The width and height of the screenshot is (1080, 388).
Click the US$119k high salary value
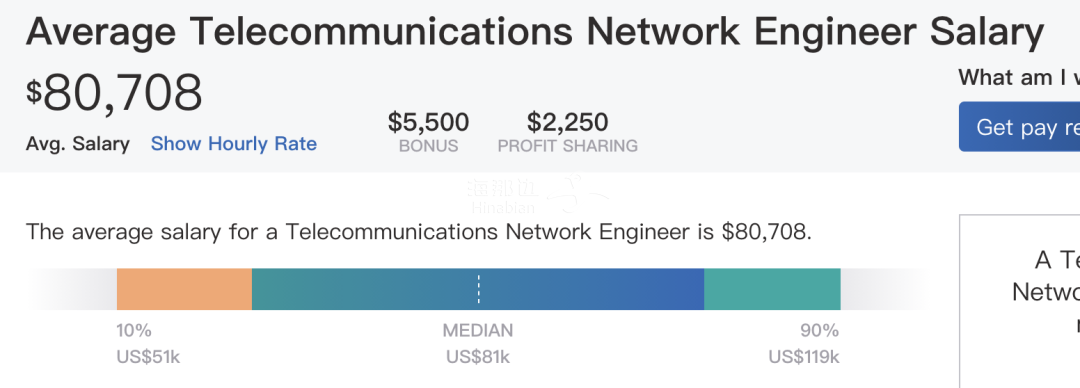tap(804, 357)
